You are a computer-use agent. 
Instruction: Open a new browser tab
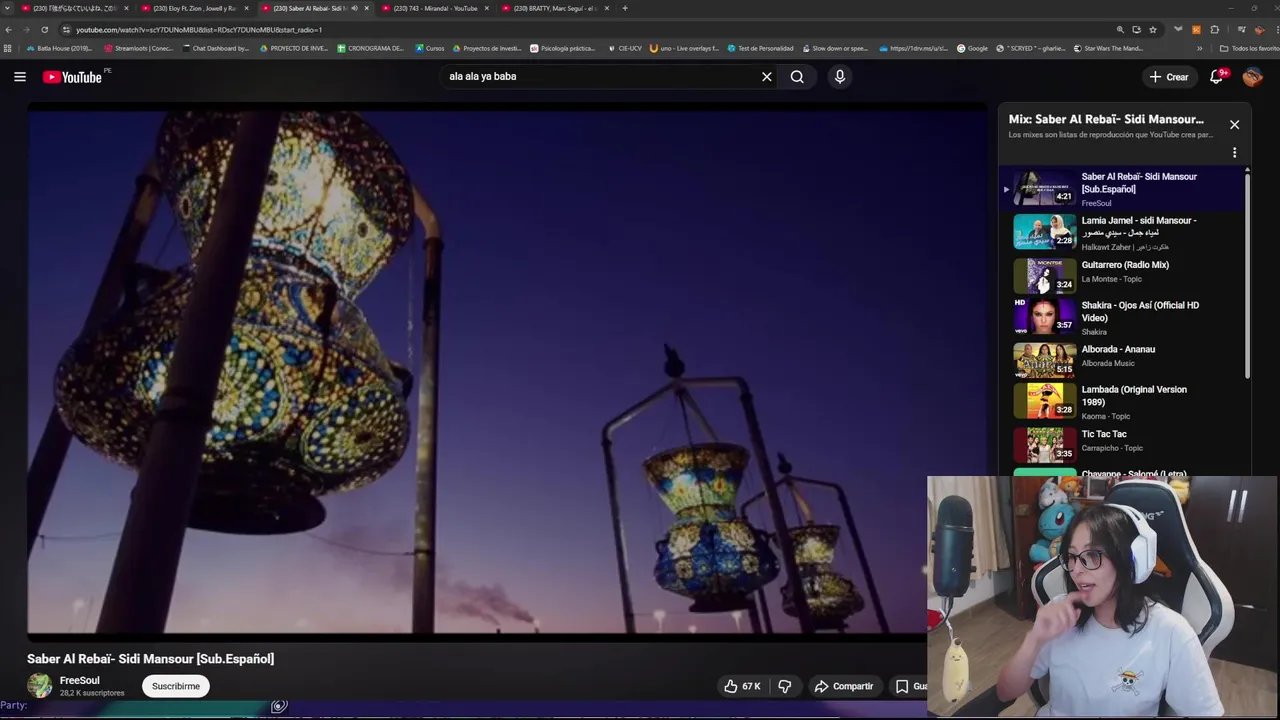625,8
